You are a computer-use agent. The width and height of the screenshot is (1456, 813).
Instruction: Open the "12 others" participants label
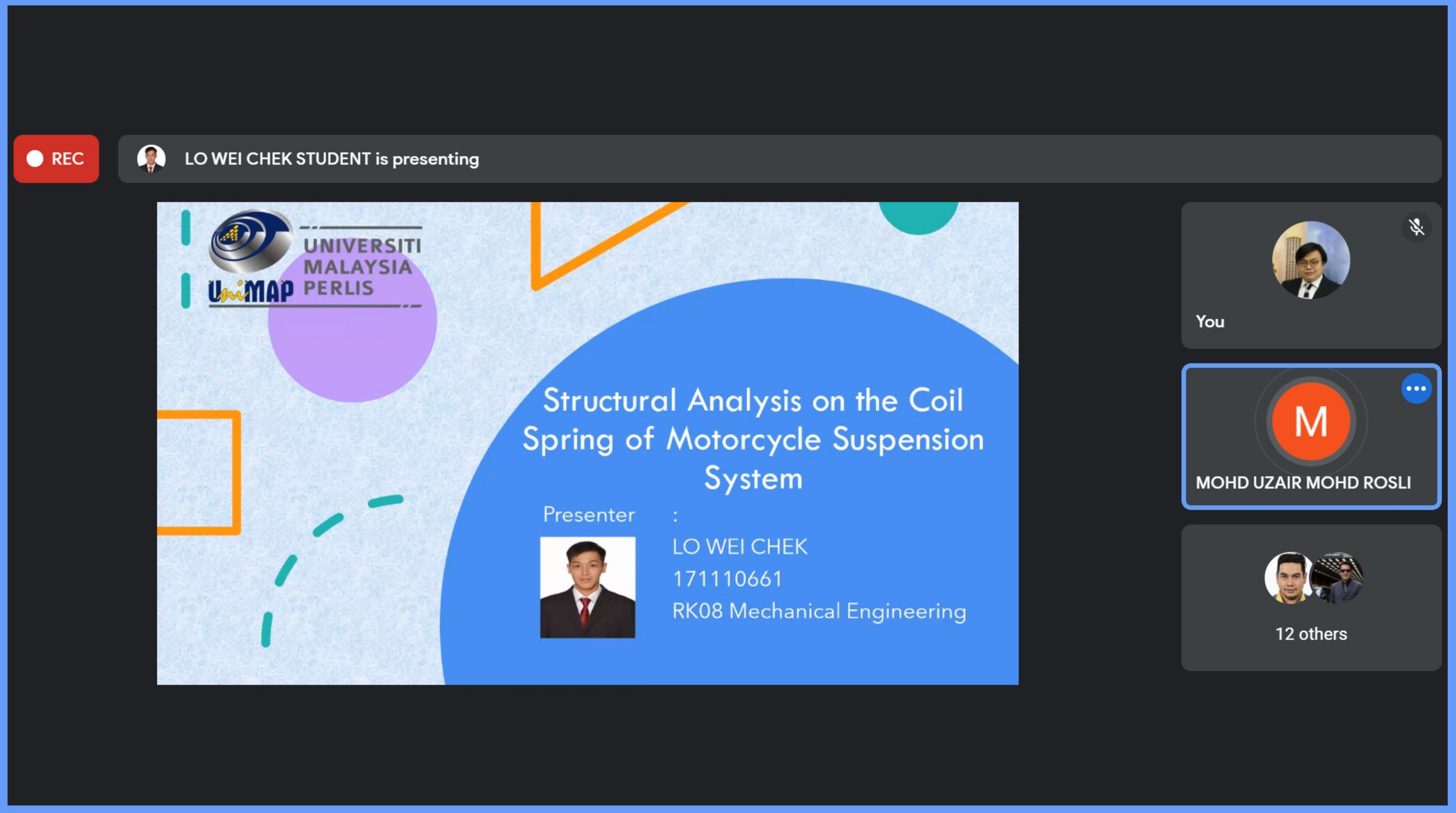pos(1311,634)
